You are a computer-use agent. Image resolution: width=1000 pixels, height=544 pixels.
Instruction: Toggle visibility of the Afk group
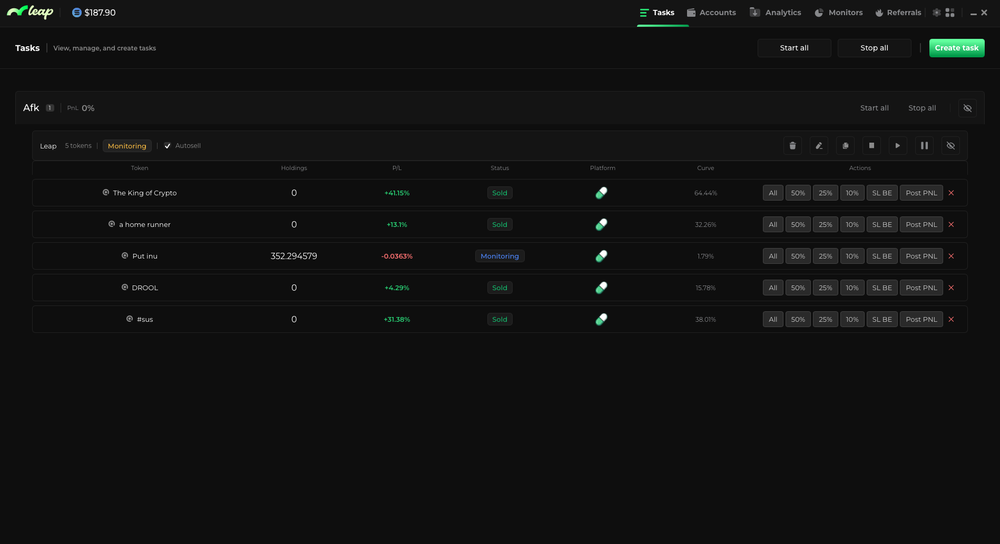coord(967,108)
